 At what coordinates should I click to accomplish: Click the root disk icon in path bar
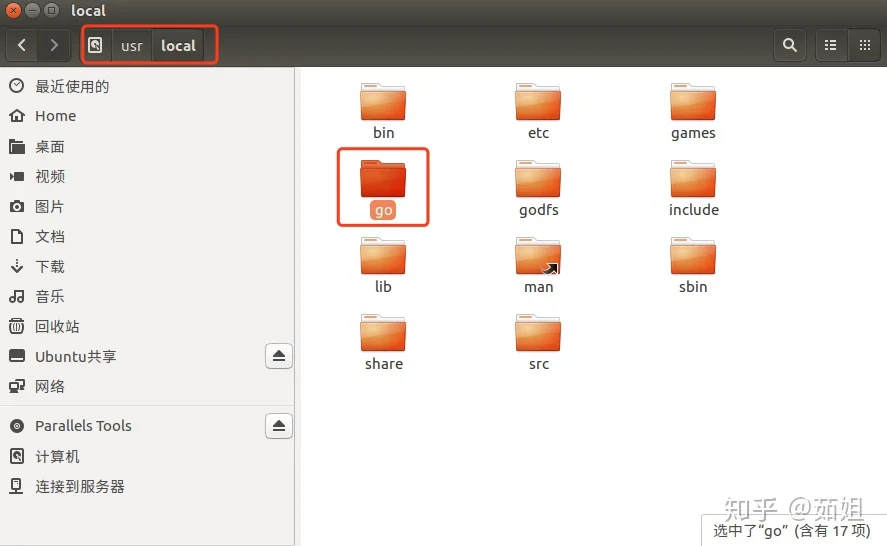pyautogui.click(x=95, y=45)
